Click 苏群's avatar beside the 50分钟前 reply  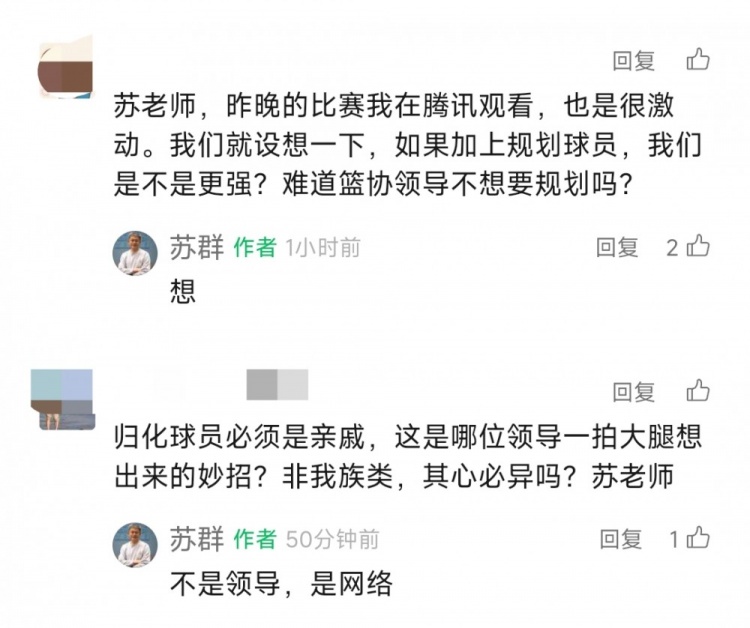[x=135, y=545]
